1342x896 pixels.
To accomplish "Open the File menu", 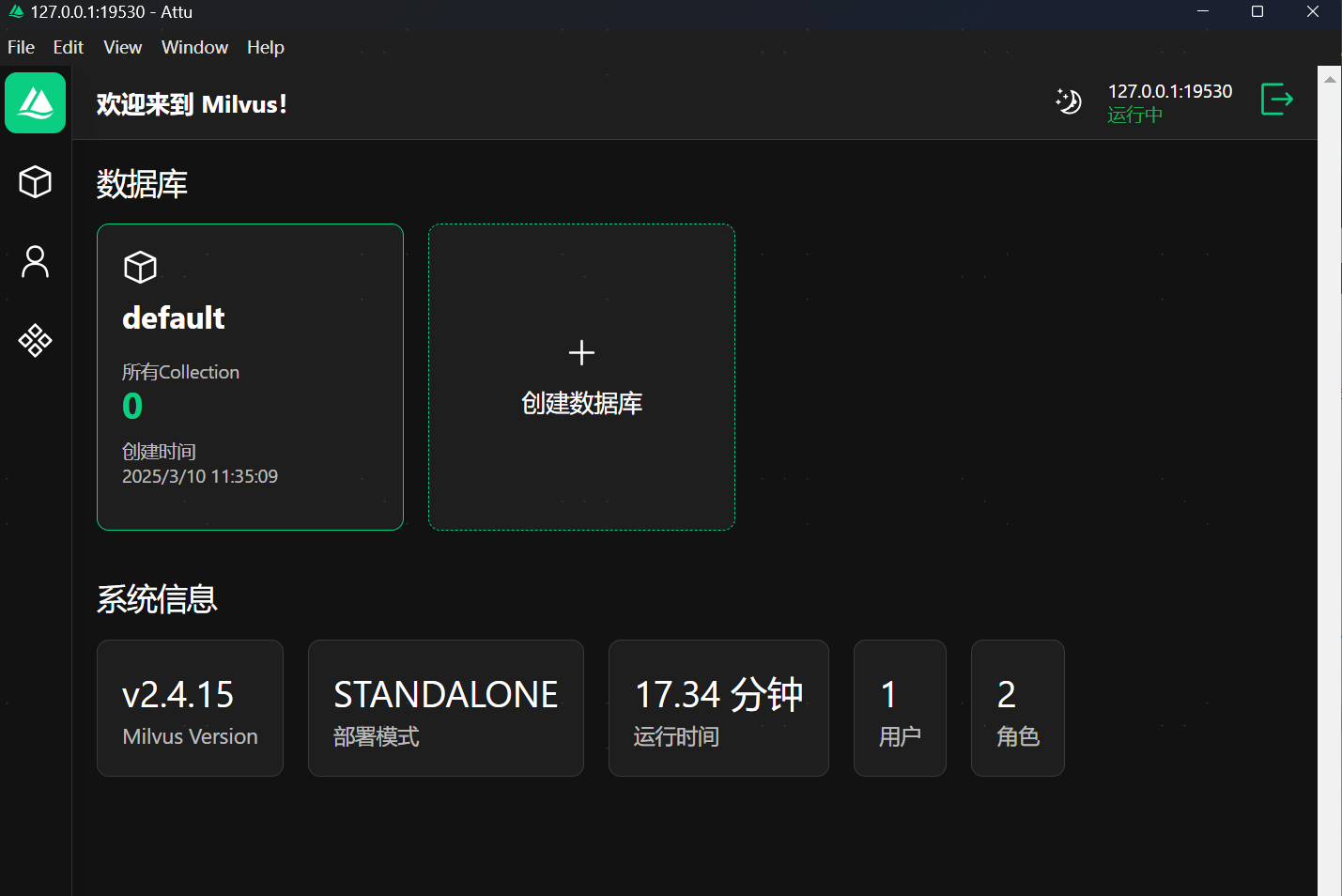I will click(21, 47).
